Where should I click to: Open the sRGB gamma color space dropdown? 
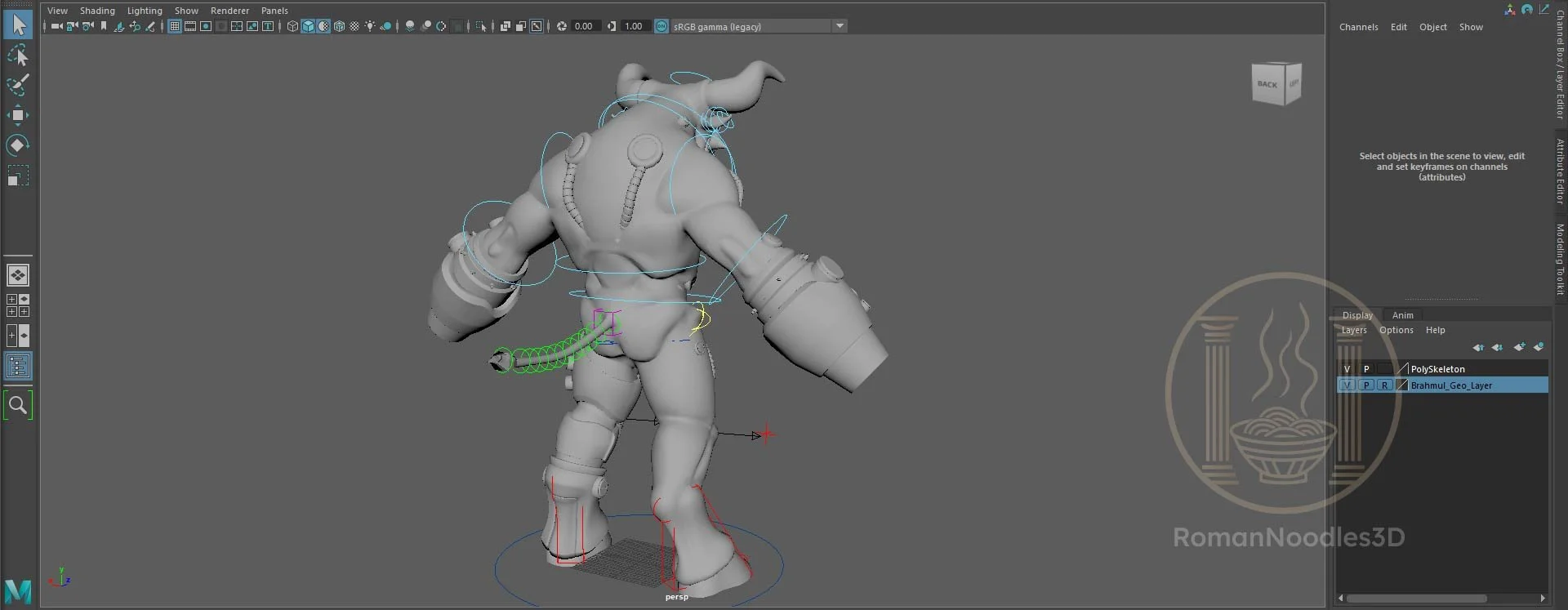[839, 26]
